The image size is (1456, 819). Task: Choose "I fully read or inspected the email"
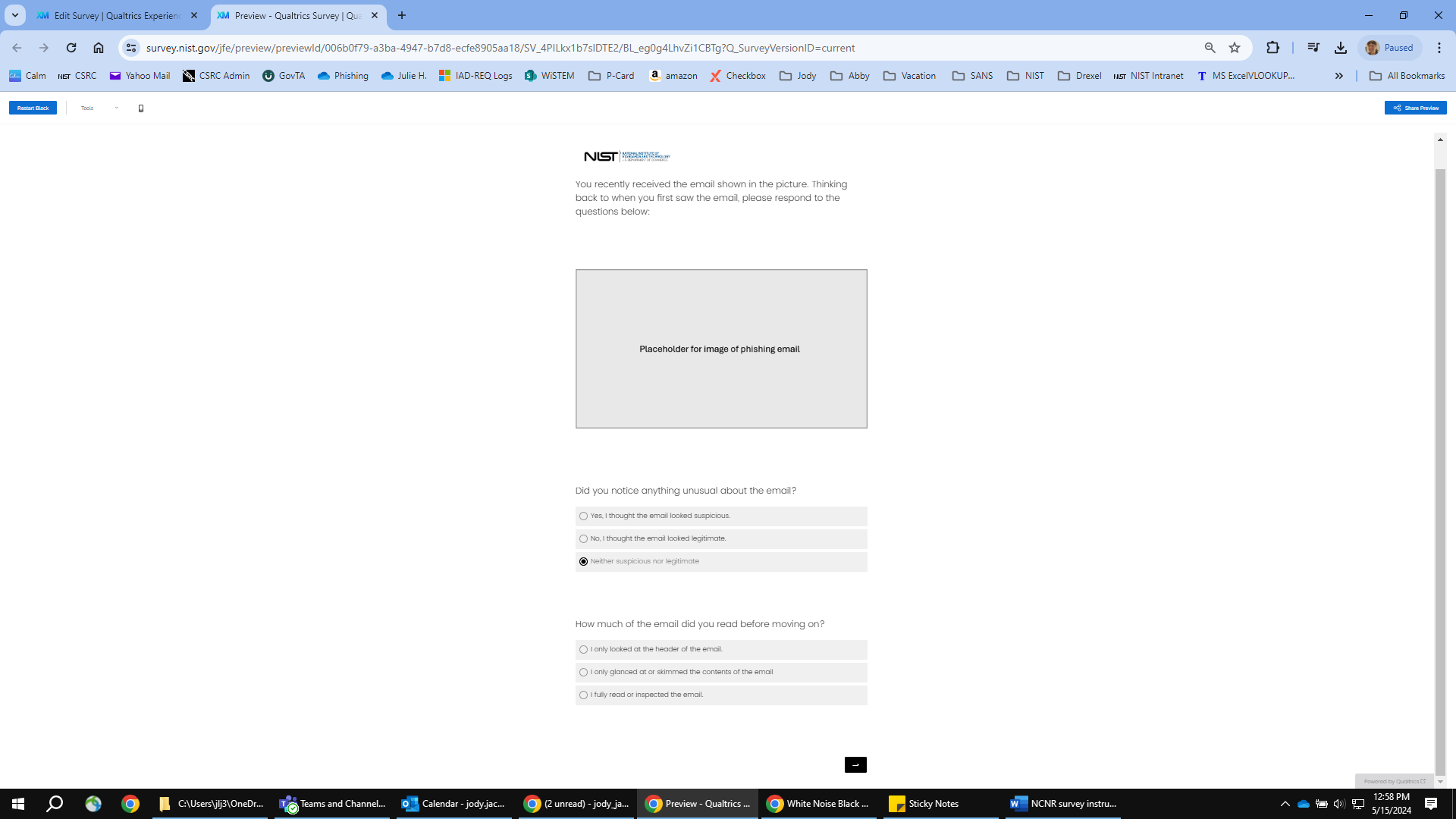[583, 695]
